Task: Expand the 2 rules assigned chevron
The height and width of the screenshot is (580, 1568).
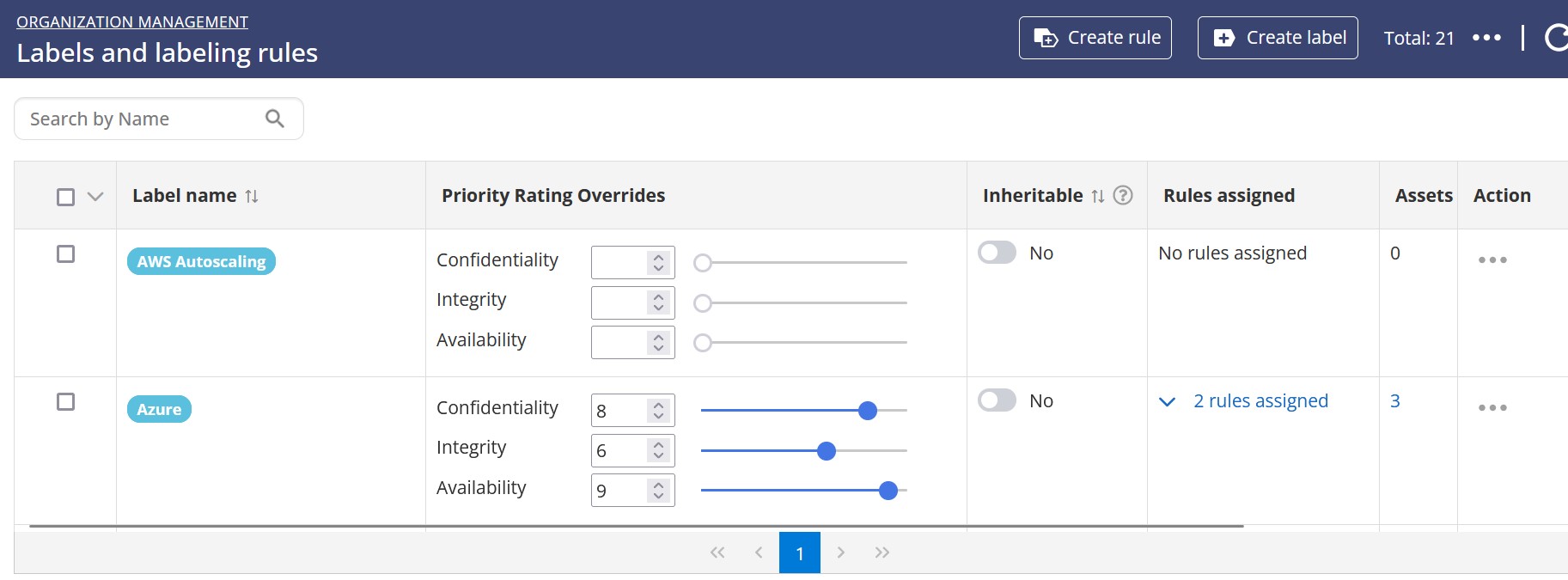Action: [1167, 401]
